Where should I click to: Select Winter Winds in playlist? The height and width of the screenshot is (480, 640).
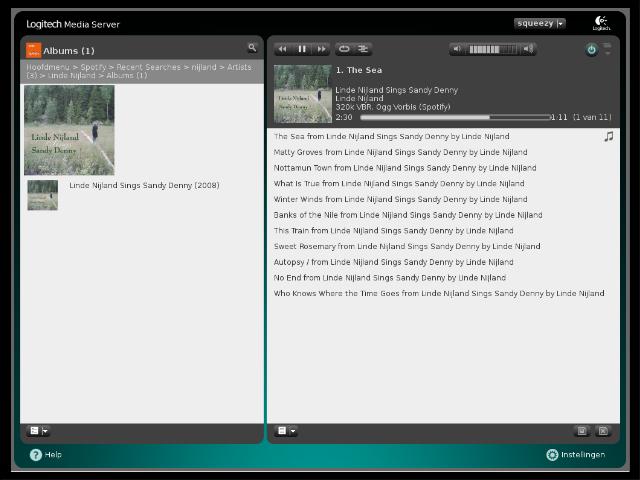click(x=400, y=199)
